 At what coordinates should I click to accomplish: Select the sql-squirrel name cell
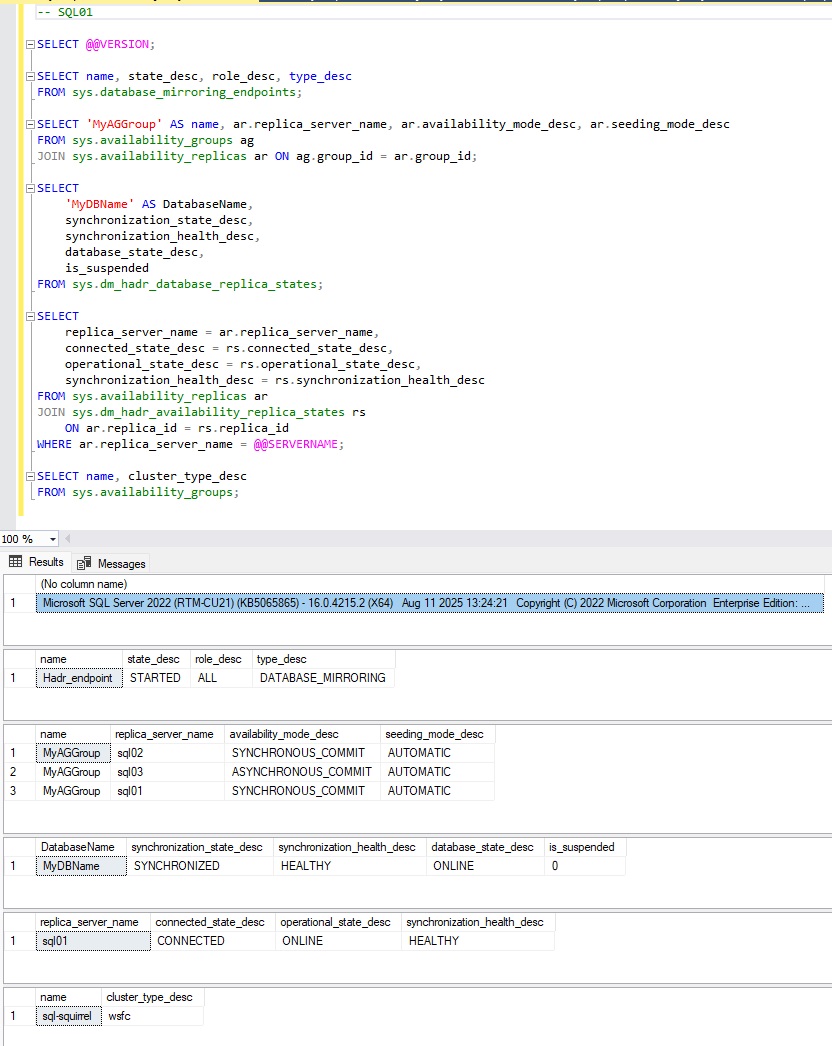[67, 1015]
